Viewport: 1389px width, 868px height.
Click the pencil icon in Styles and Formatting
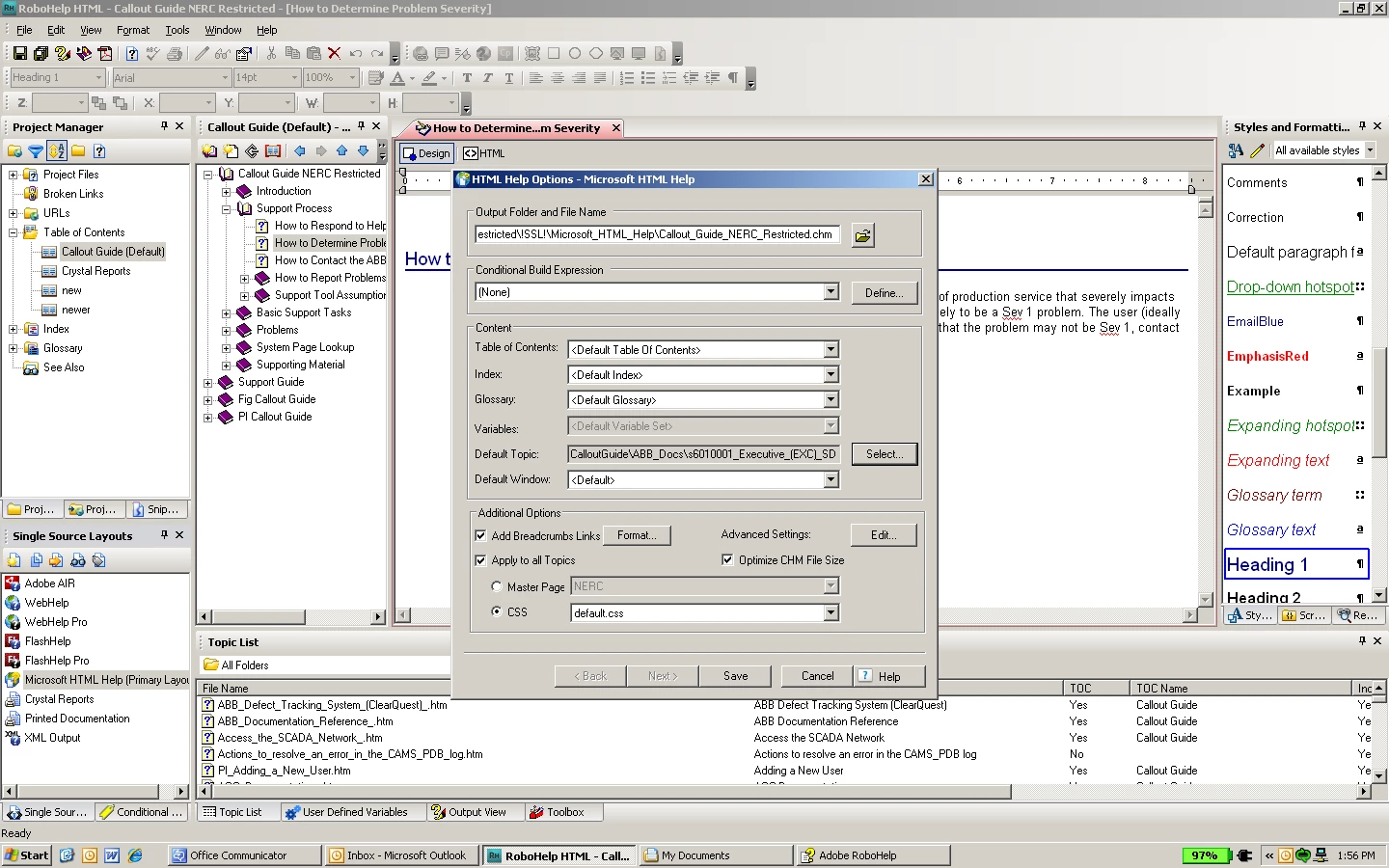(x=1257, y=150)
